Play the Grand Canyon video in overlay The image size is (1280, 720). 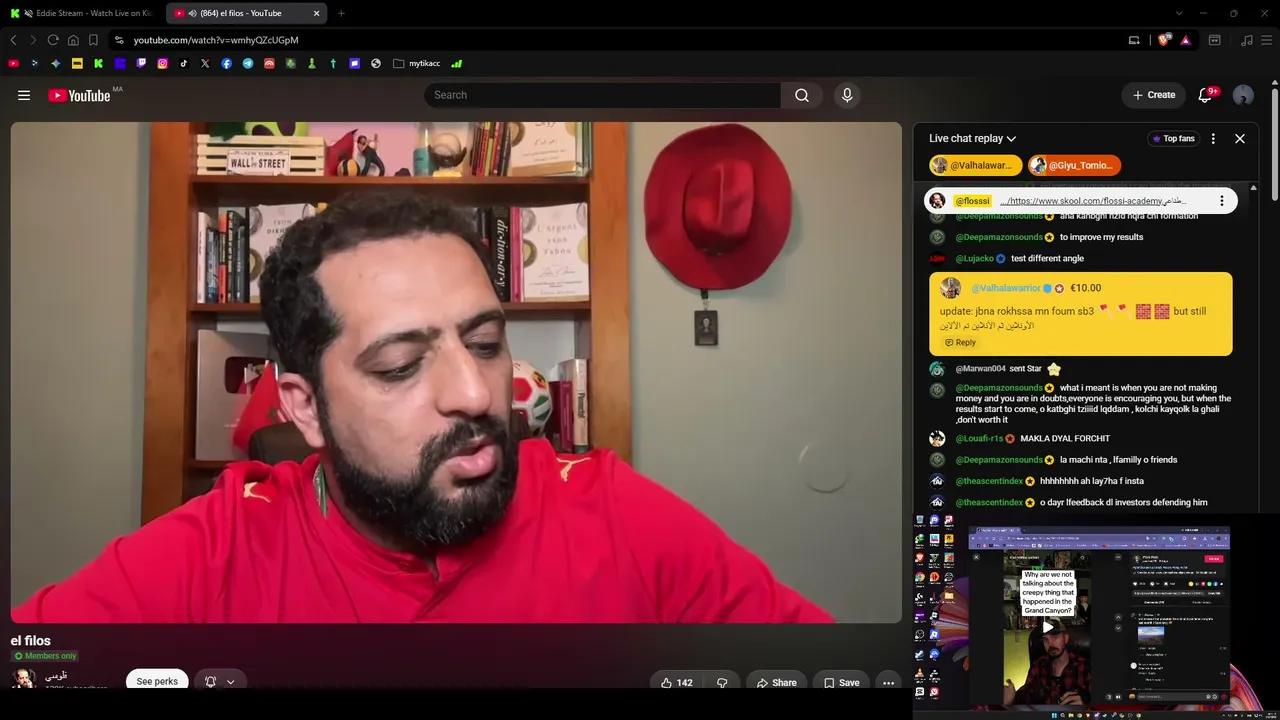(x=1047, y=628)
